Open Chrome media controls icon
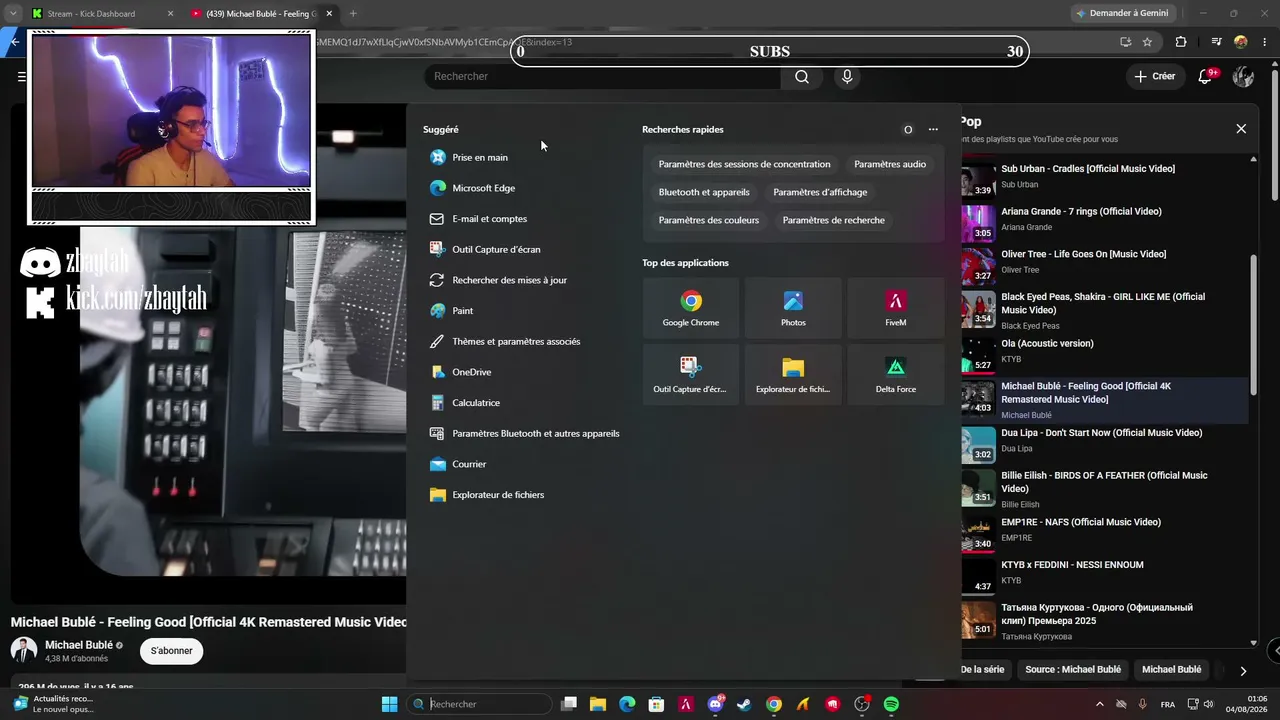Viewport: 1280px width, 720px height. pos(1216,42)
